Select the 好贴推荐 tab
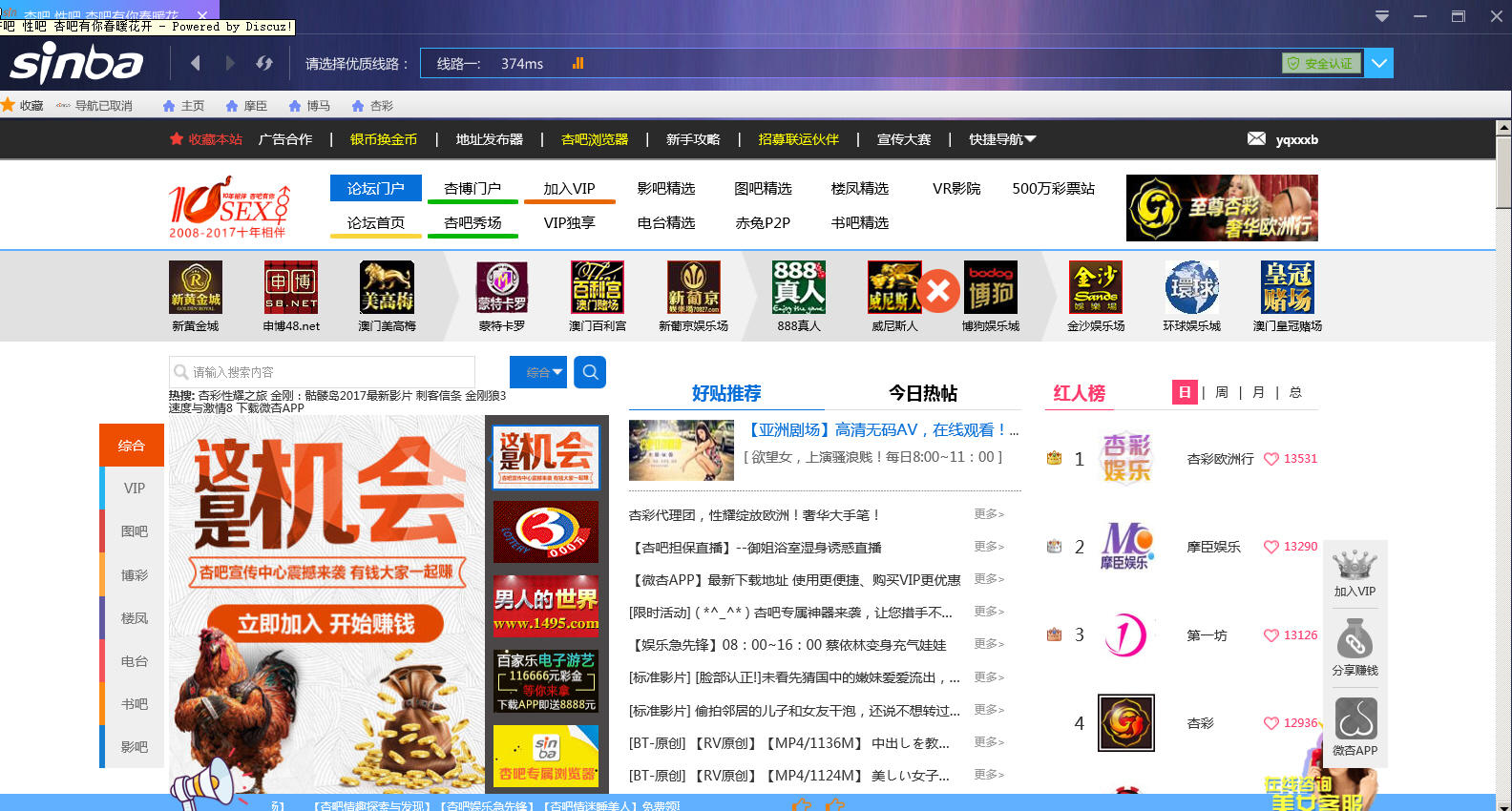 (x=726, y=393)
